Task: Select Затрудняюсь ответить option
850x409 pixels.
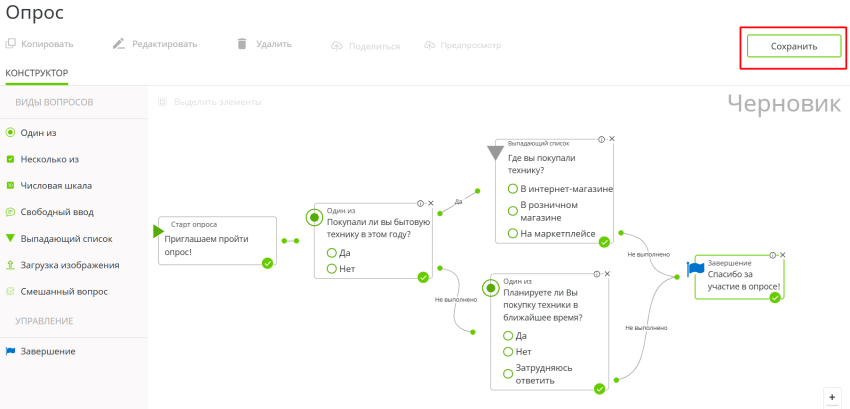Action: [x=509, y=374]
